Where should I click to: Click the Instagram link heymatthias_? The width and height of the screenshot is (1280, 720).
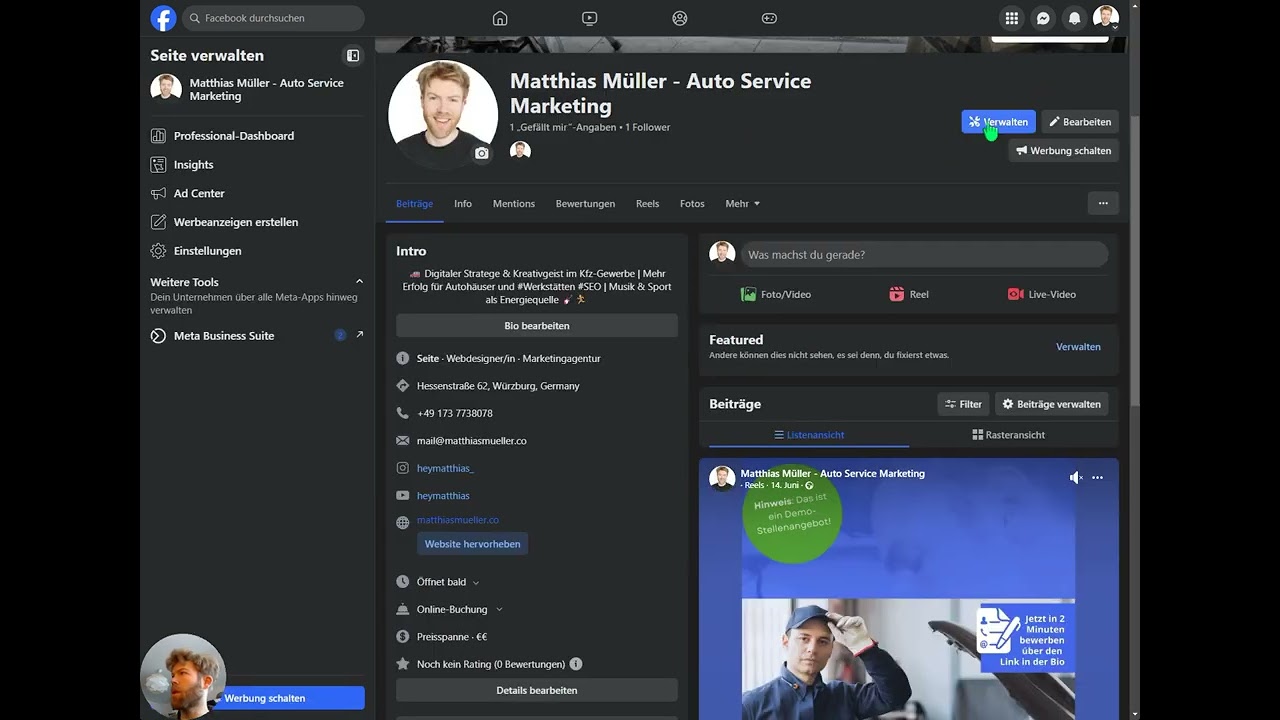click(x=445, y=468)
